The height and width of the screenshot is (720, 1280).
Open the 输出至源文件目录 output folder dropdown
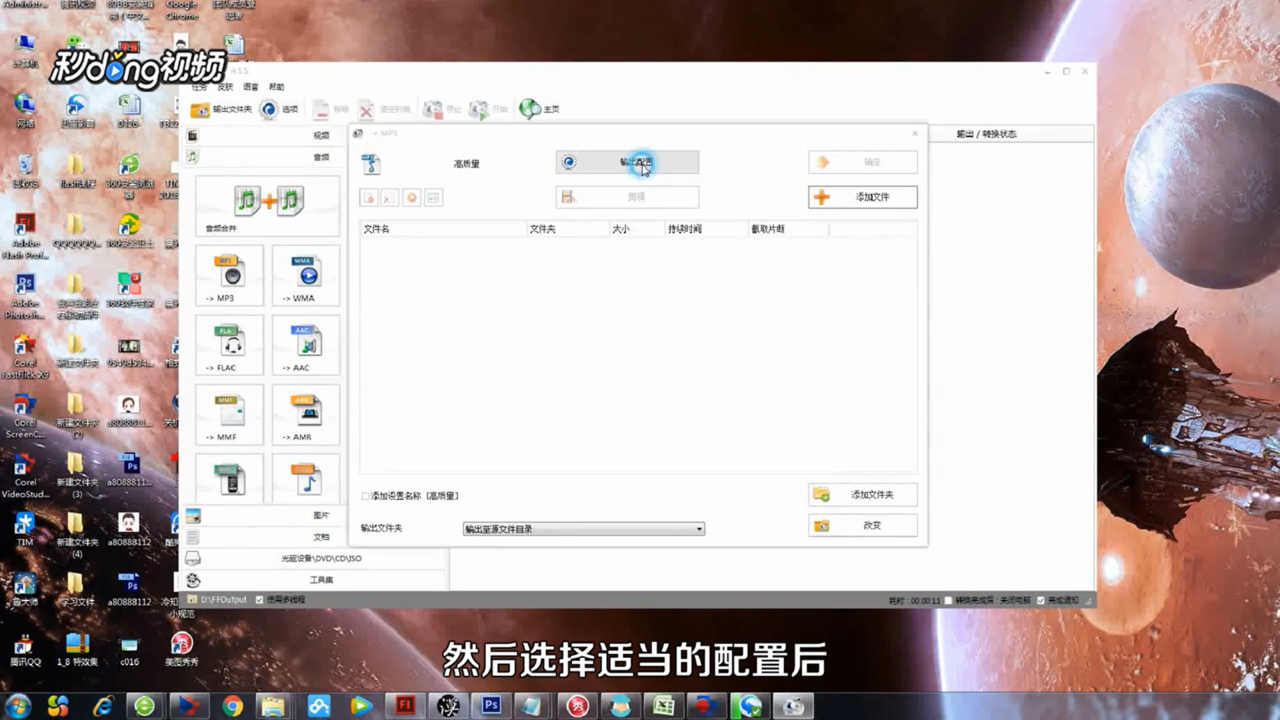[x=584, y=529]
